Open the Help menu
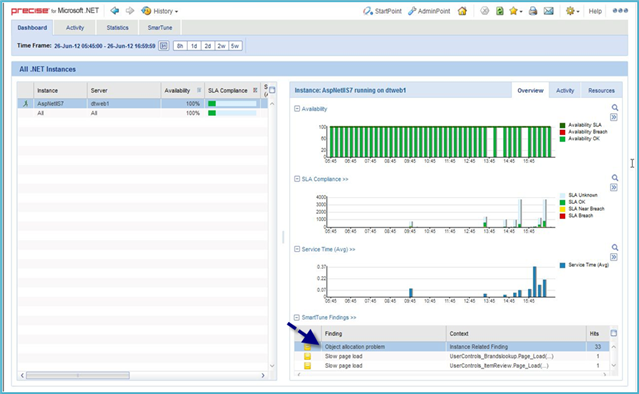 [595, 11]
